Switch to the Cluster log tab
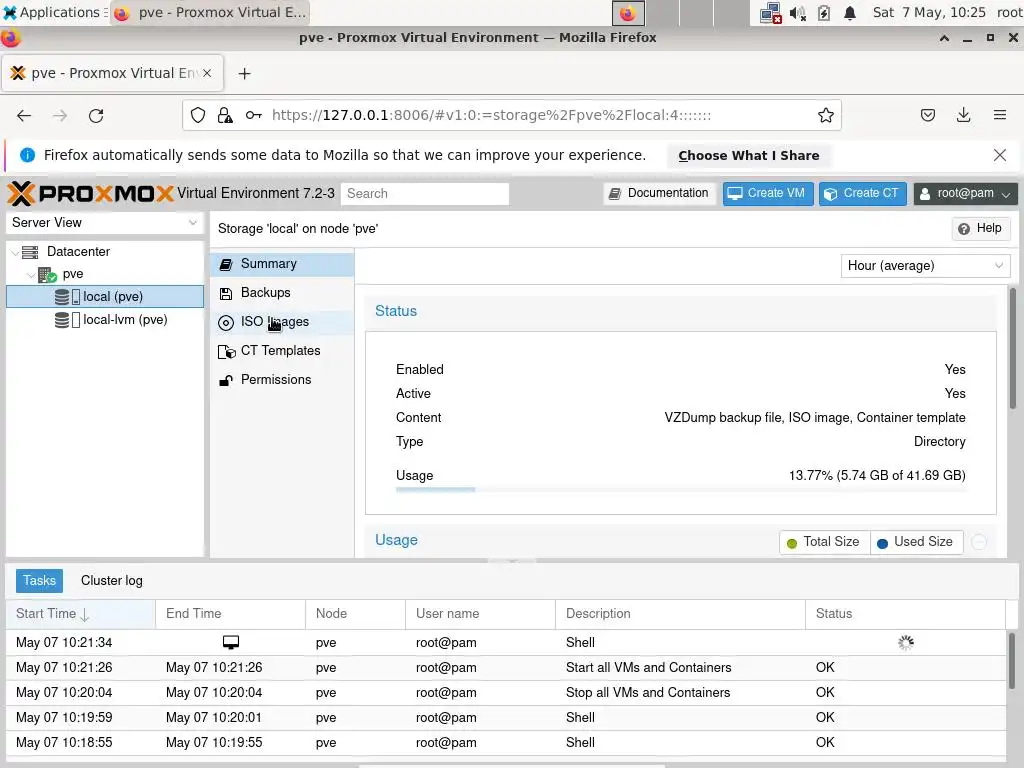Screen dimensions: 1024x768 [112, 581]
